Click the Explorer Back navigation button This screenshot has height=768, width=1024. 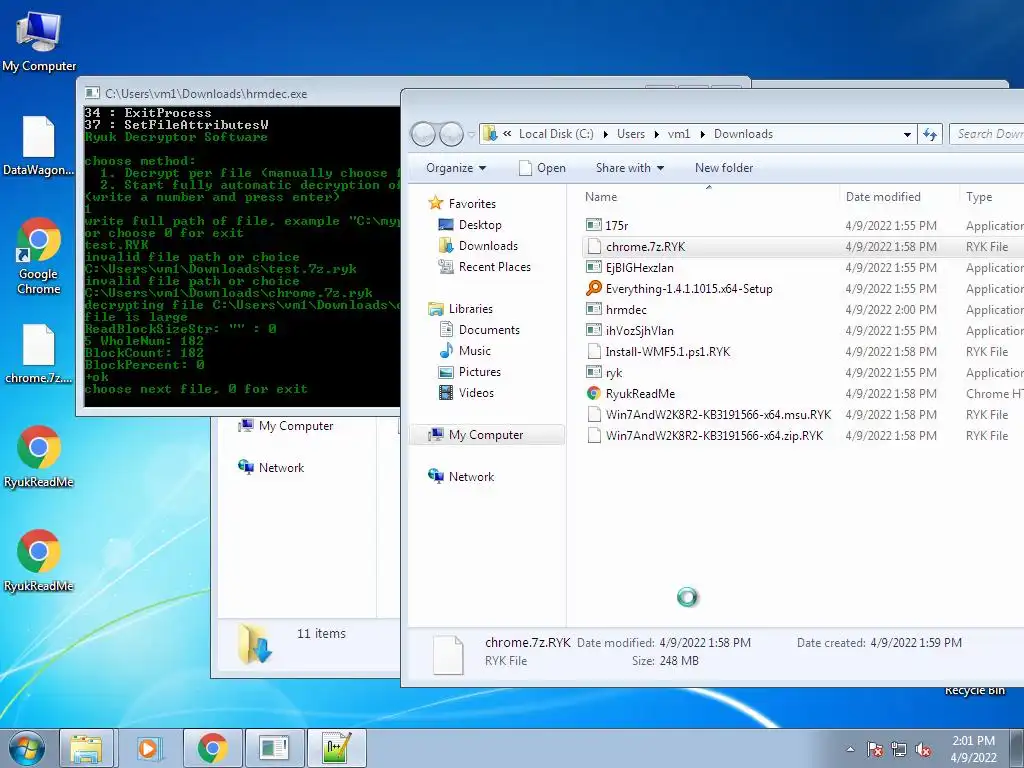point(423,134)
